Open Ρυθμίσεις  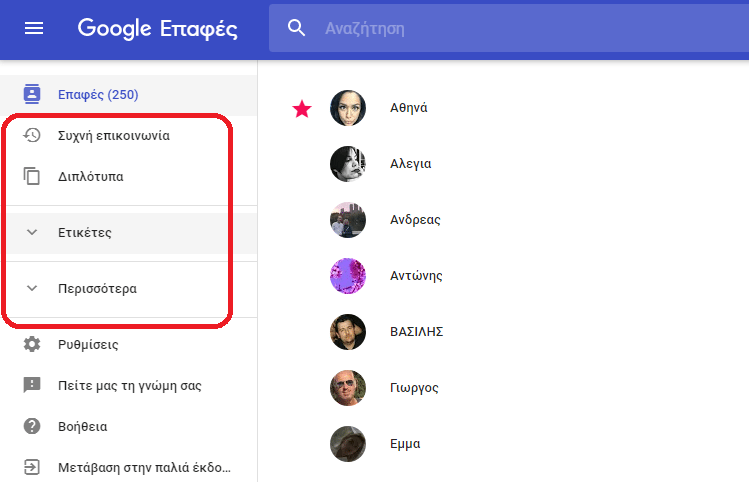click(x=88, y=344)
